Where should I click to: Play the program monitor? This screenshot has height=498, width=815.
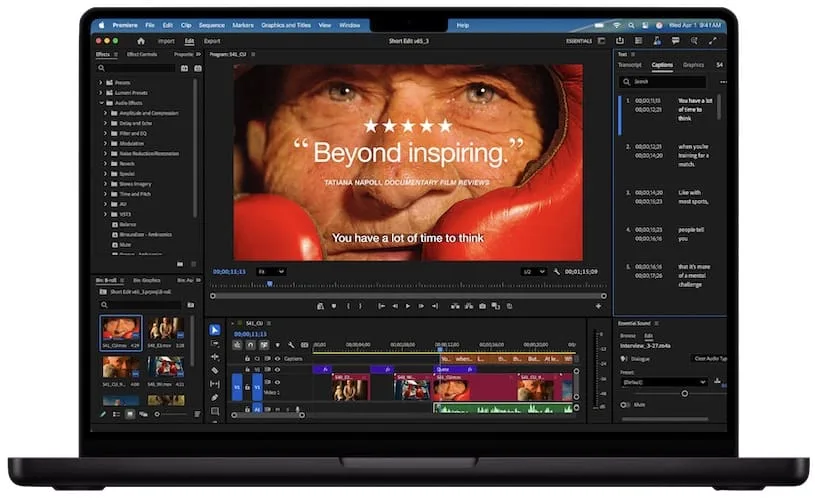(408, 307)
